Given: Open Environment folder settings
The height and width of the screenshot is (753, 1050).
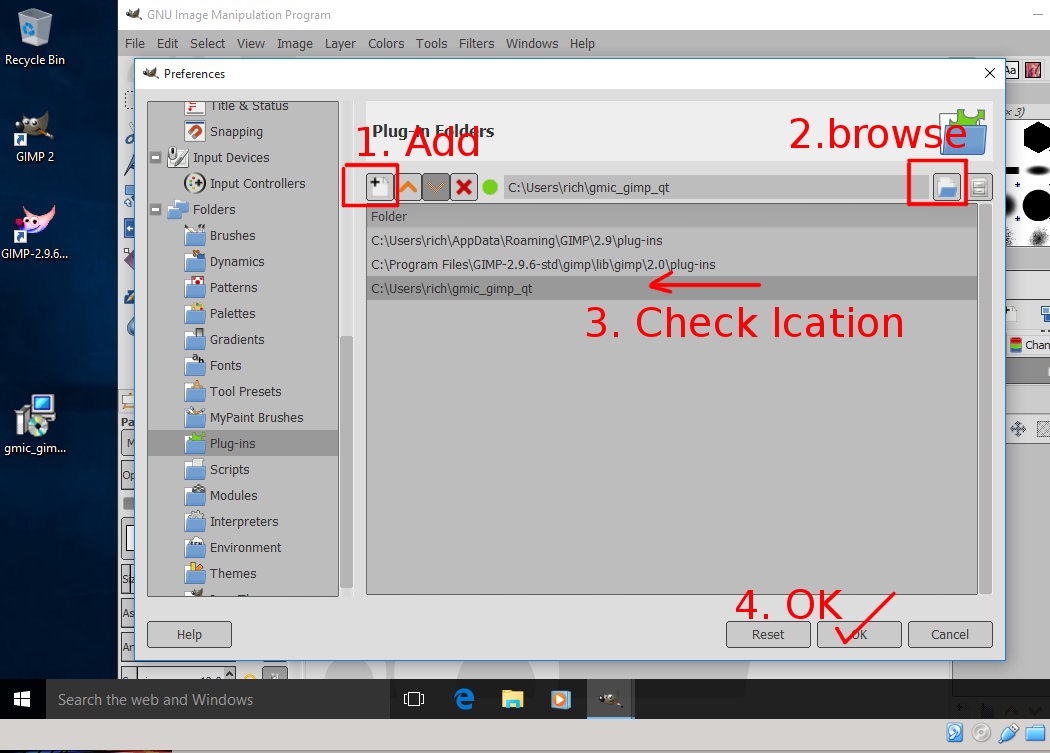Looking at the screenshot, I should [x=245, y=548].
